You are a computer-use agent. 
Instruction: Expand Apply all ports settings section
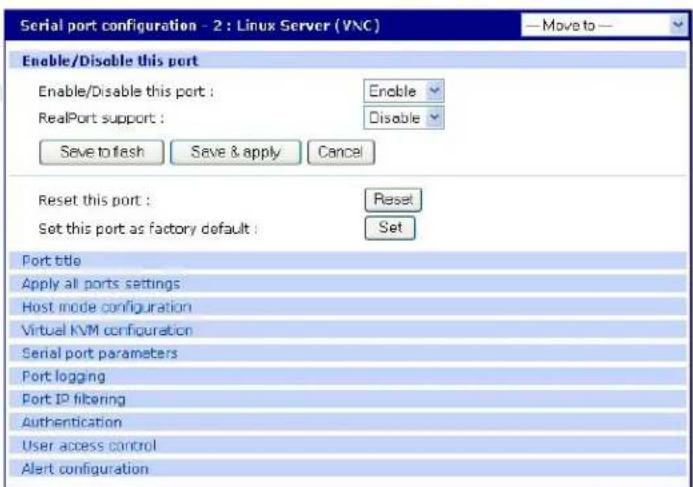click(x=347, y=284)
